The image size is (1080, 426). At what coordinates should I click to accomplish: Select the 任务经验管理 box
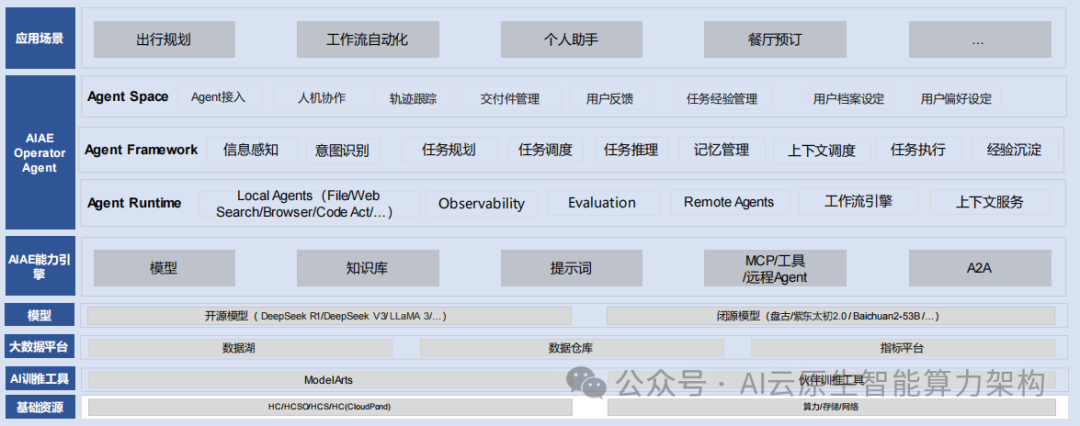[x=723, y=98]
